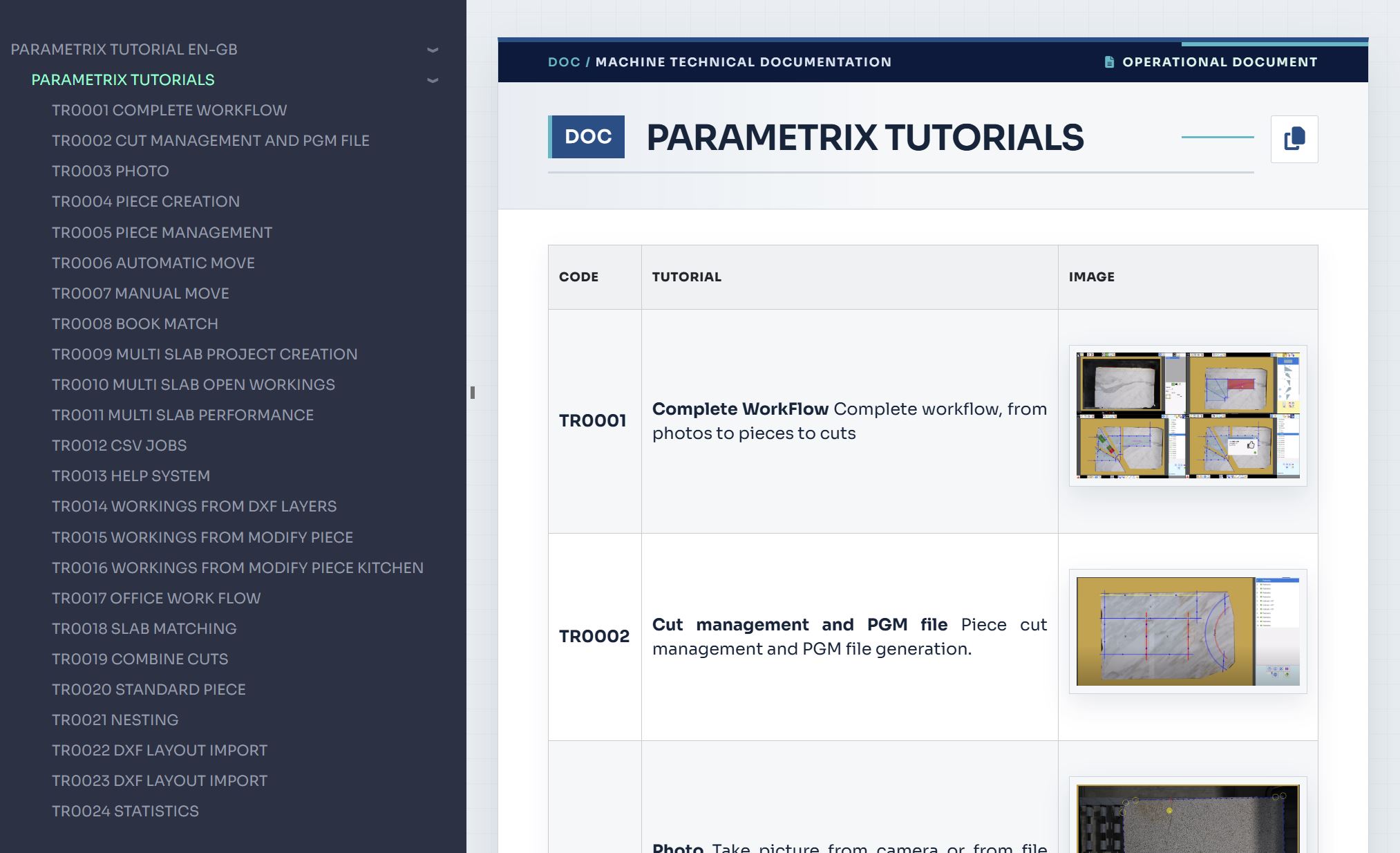Open TR0021 Nesting
Screen dimensions: 1400x853
pos(115,720)
